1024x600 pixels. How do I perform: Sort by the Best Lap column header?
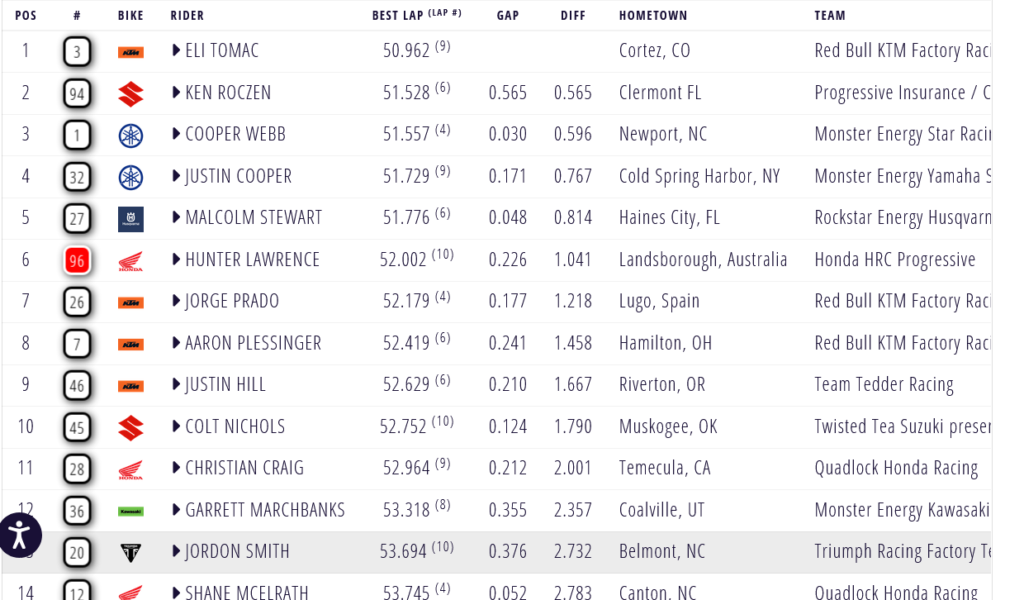coord(402,15)
